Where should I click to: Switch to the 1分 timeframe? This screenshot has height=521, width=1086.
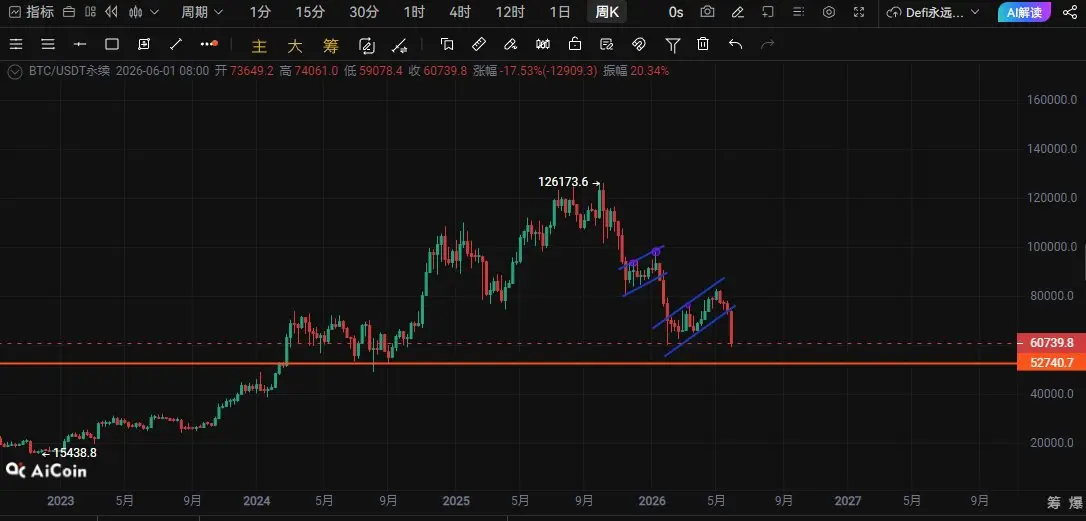tap(260, 12)
